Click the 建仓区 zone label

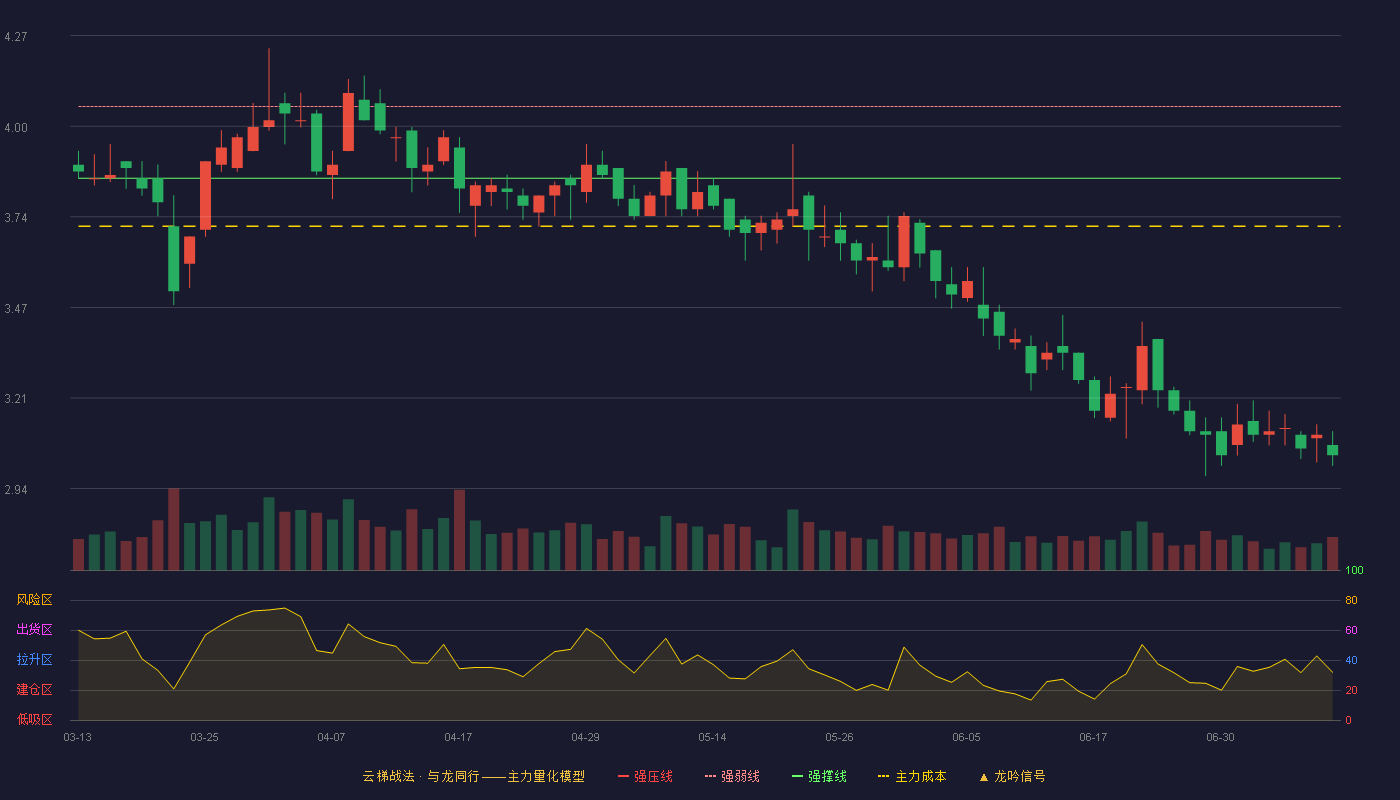[x=34, y=690]
